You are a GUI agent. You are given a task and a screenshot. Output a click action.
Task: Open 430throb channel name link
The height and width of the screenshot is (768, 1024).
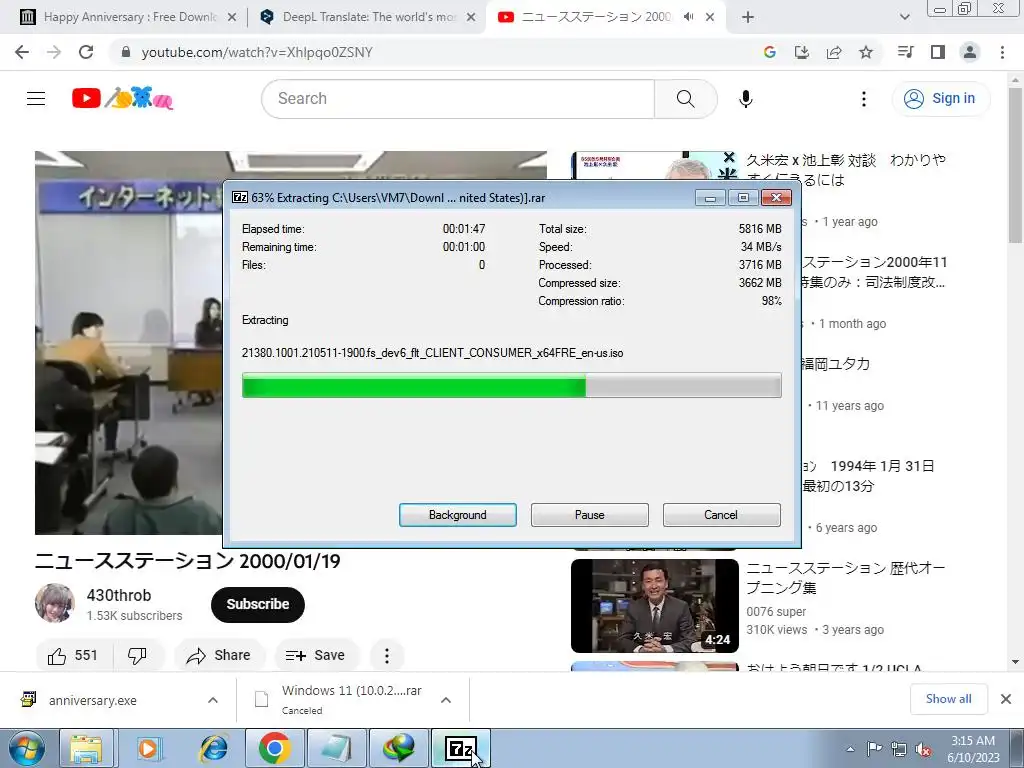point(119,595)
